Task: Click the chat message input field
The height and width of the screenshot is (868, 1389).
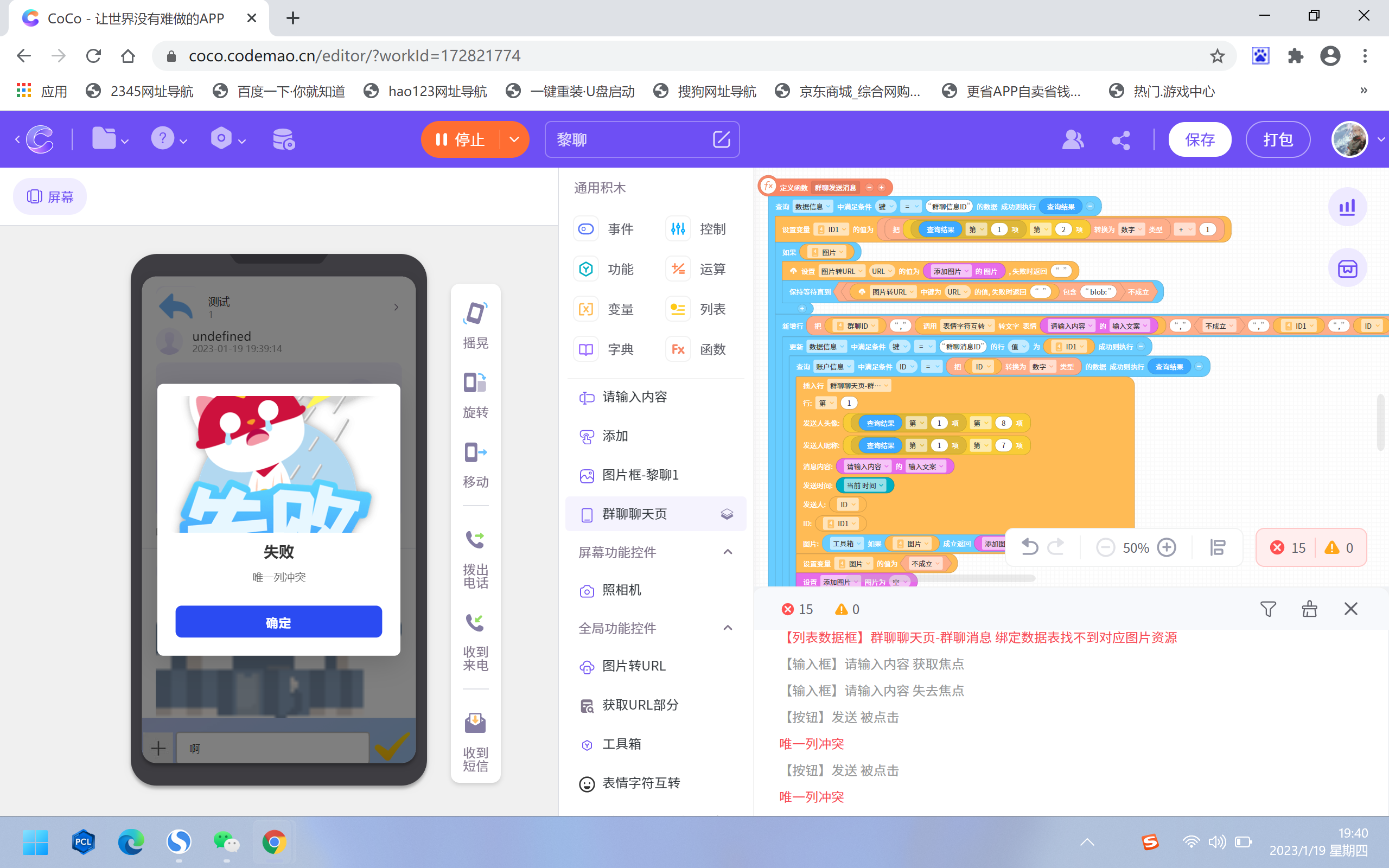Action: [x=272, y=748]
